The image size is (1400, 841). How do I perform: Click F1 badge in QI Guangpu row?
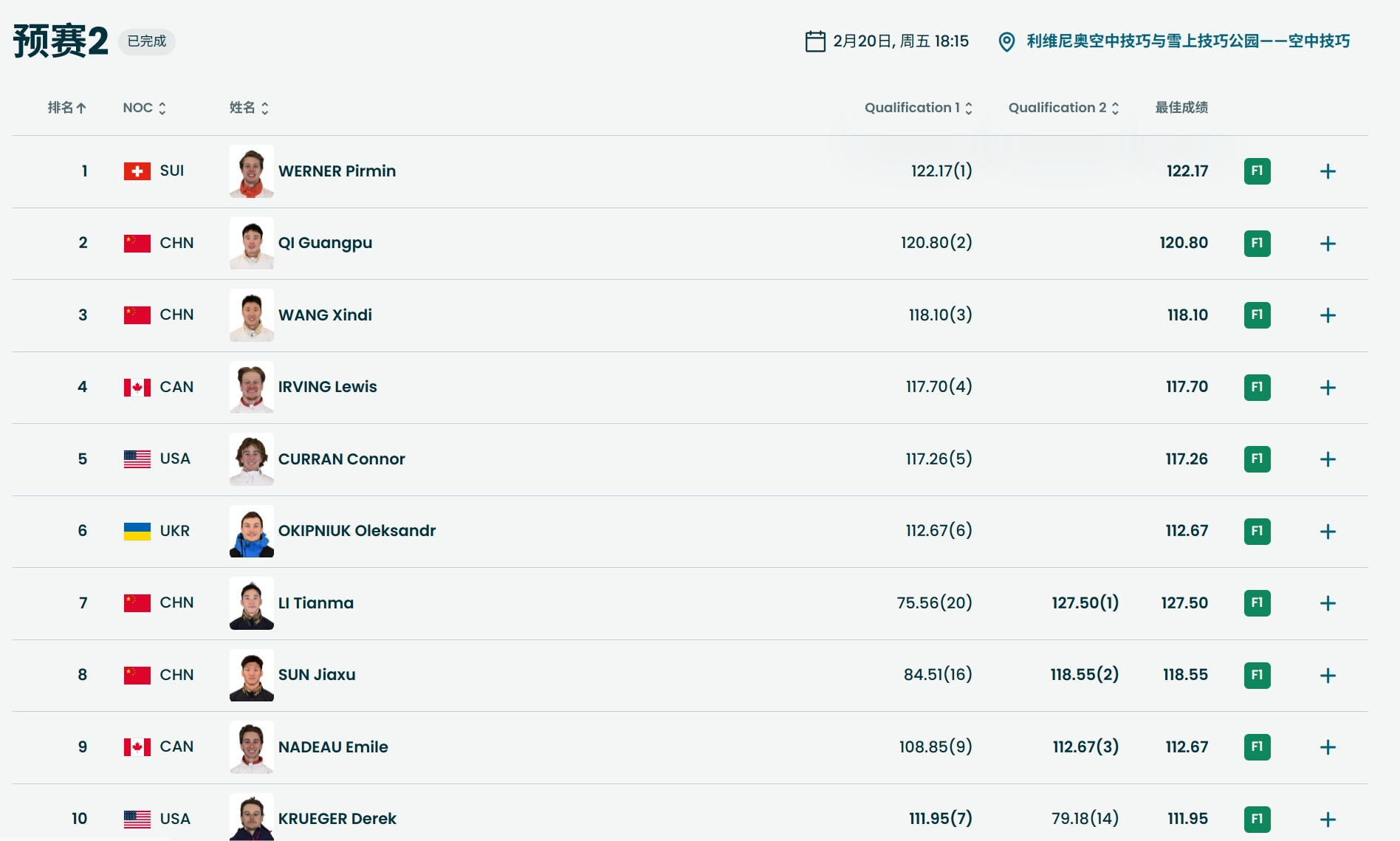(x=1257, y=244)
